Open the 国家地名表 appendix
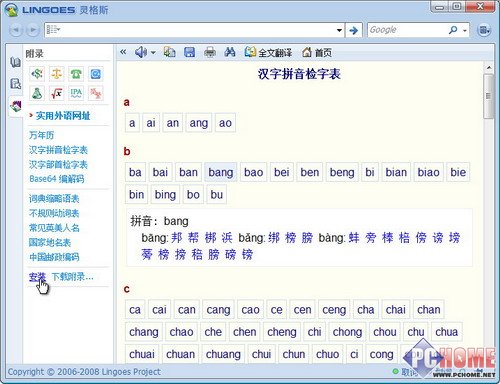 point(50,242)
